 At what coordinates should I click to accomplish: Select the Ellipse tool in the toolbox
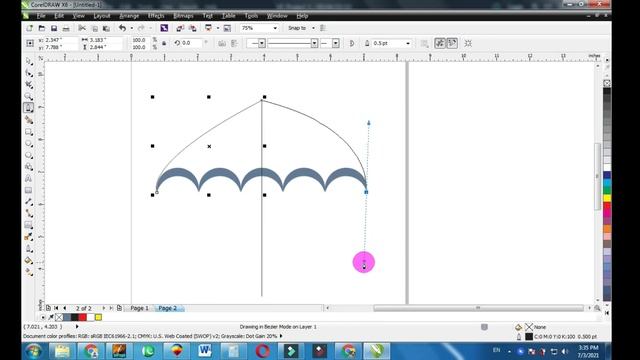click(29, 144)
